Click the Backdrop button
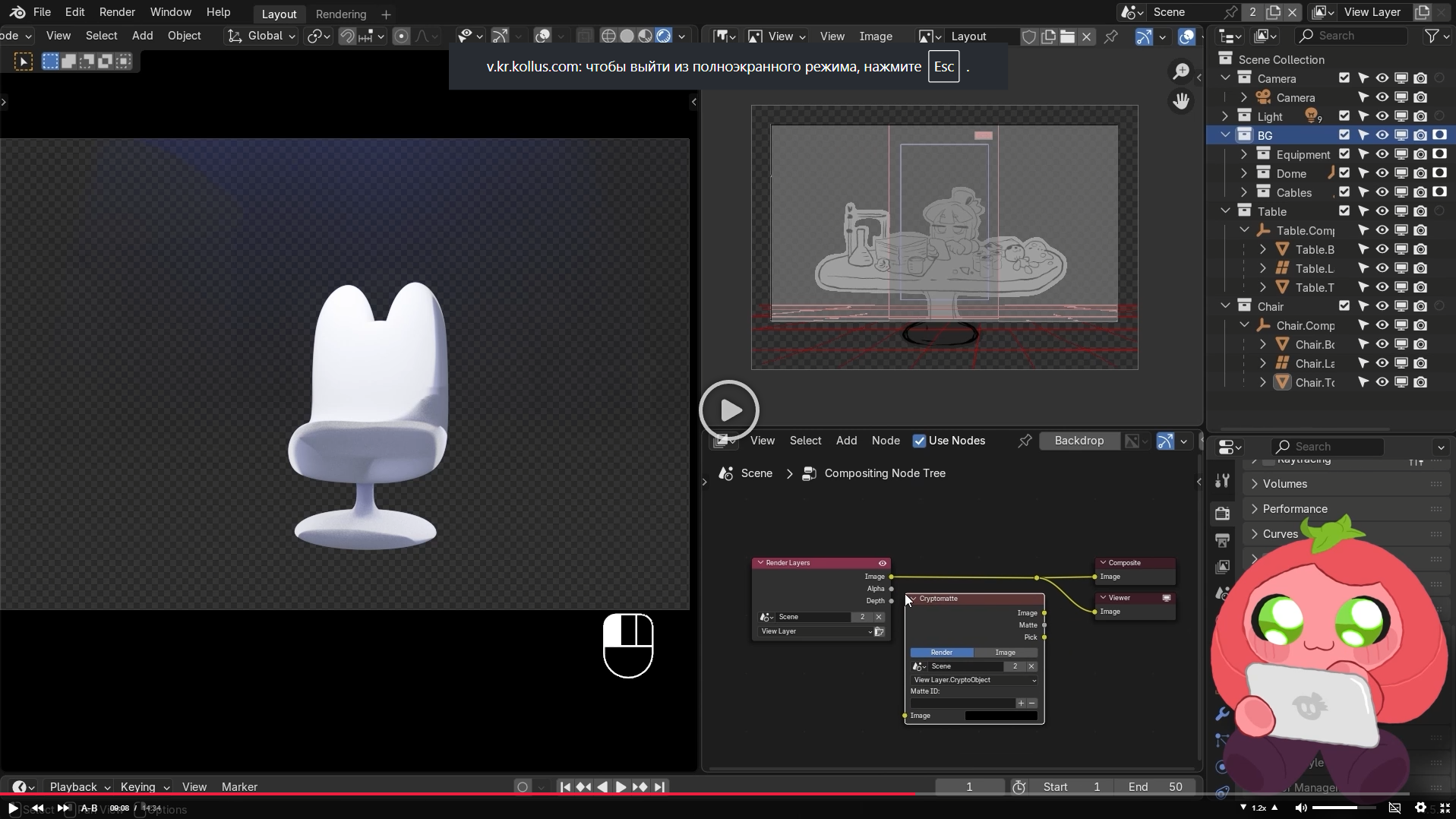Viewport: 1456px width, 819px height. tap(1079, 441)
